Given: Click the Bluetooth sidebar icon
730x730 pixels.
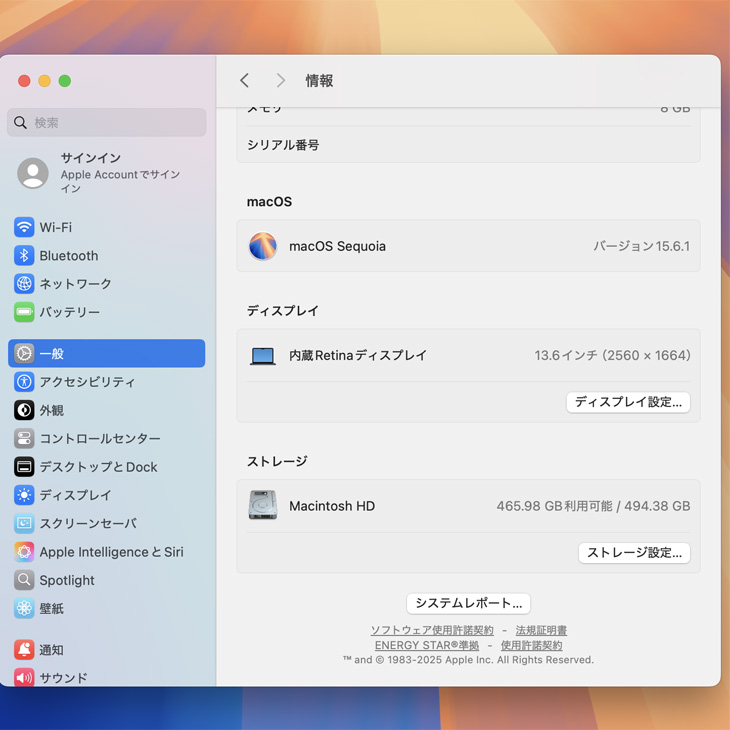Looking at the screenshot, I should 24,256.
